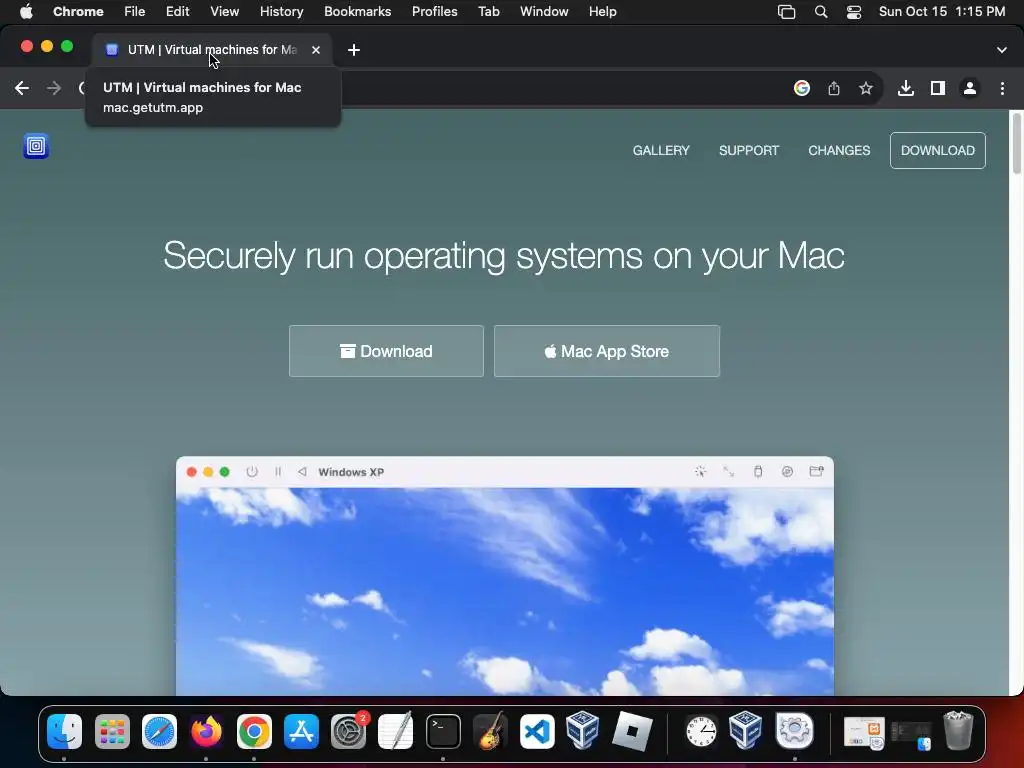Launch GarageBand from the dock
Screen dimensions: 1024x768
490,731
